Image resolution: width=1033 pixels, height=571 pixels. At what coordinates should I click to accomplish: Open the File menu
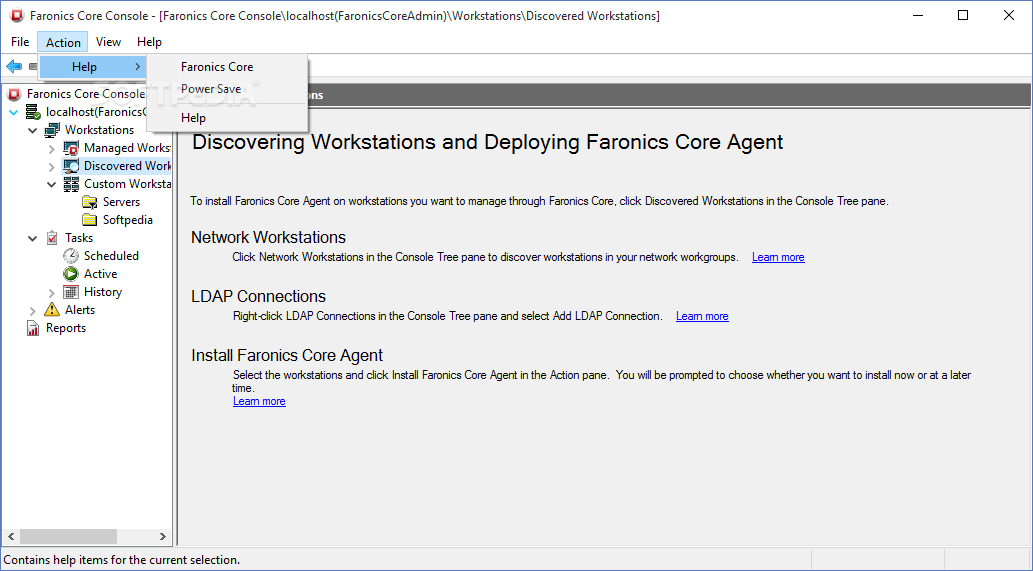coord(20,42)
